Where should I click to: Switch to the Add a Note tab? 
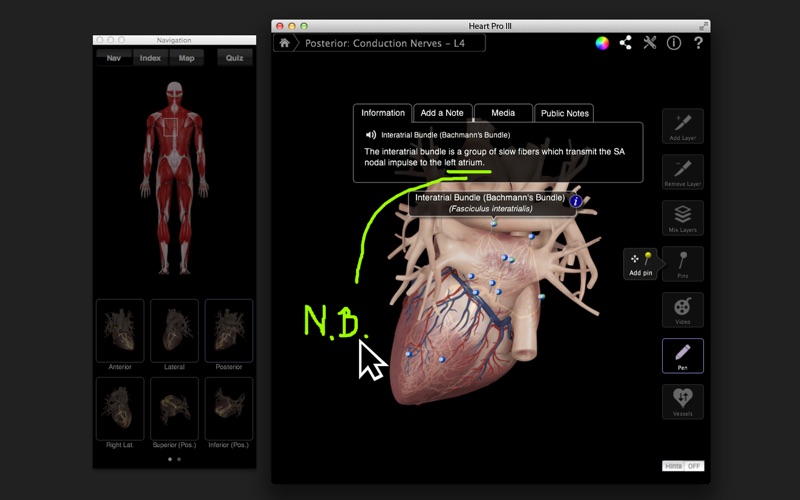click(x=442, y=113)
